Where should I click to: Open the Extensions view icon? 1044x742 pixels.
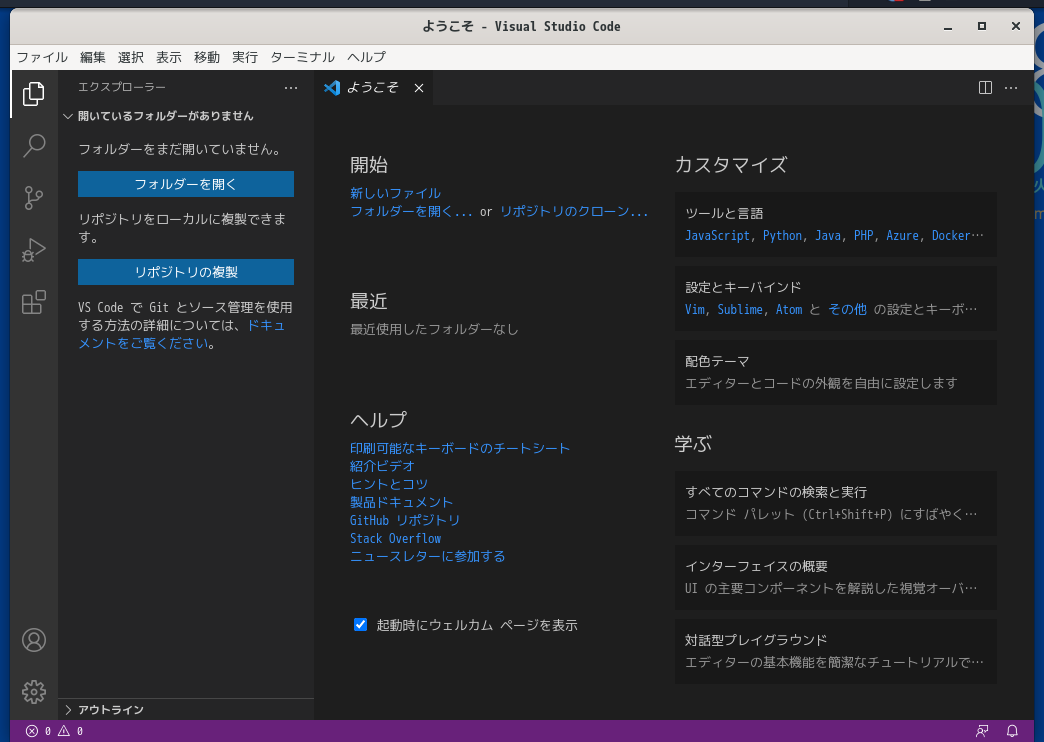[x=33, y=302]
